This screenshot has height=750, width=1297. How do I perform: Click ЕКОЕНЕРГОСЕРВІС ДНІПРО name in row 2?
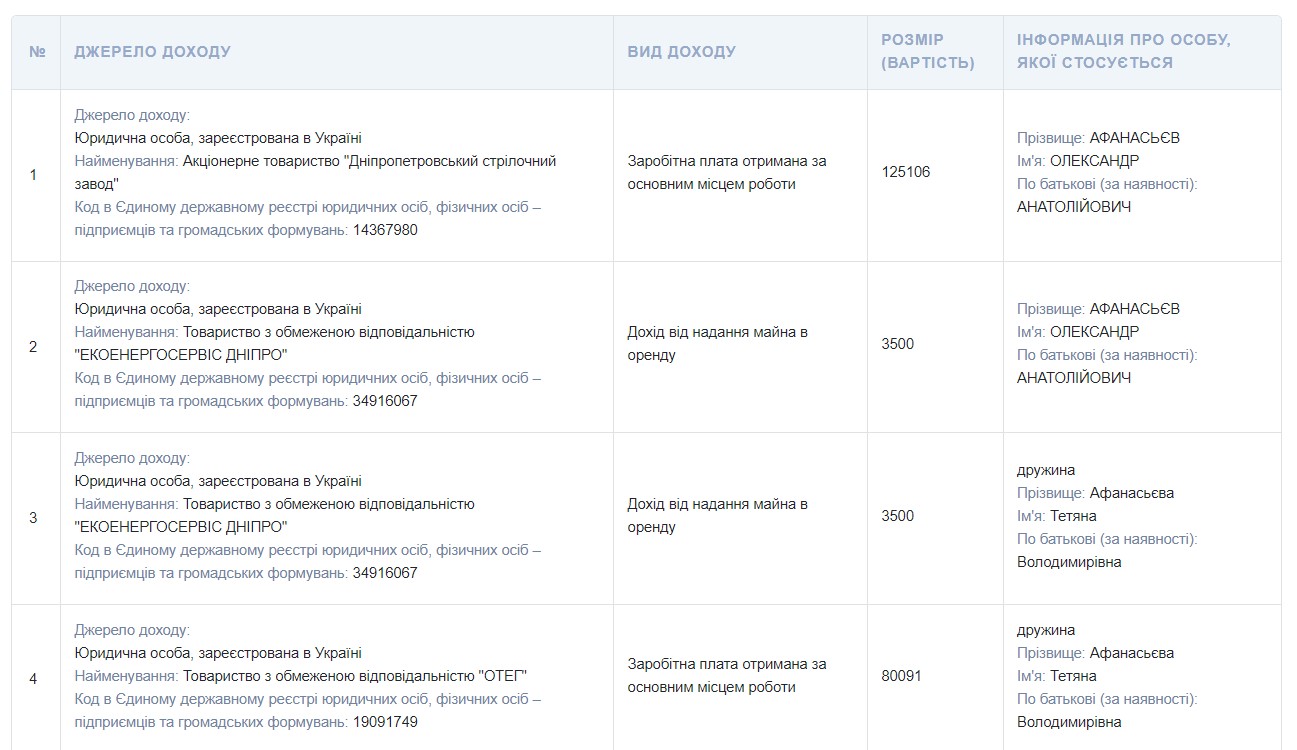click(181, 355)
